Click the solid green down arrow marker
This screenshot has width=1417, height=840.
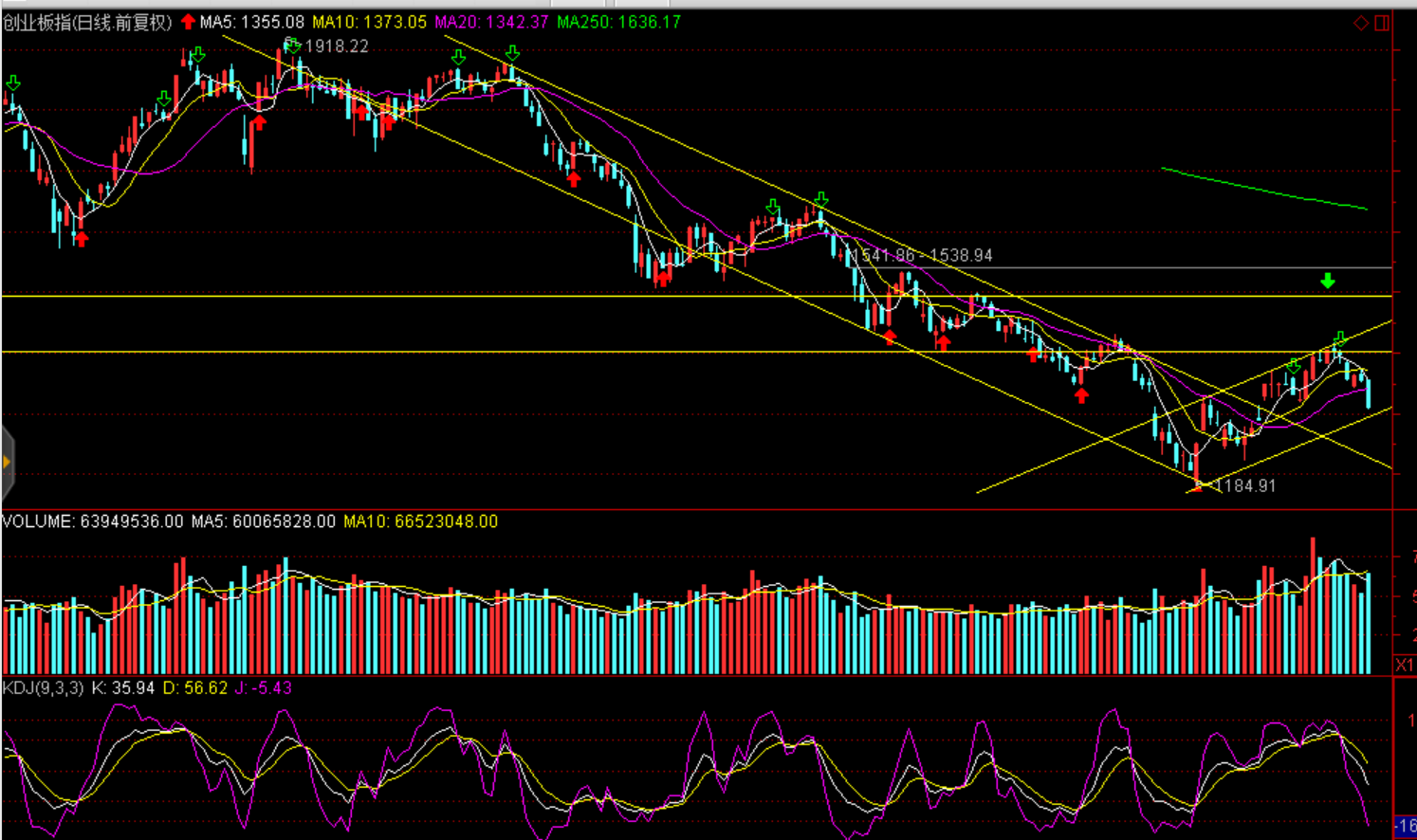[1328, 281]
